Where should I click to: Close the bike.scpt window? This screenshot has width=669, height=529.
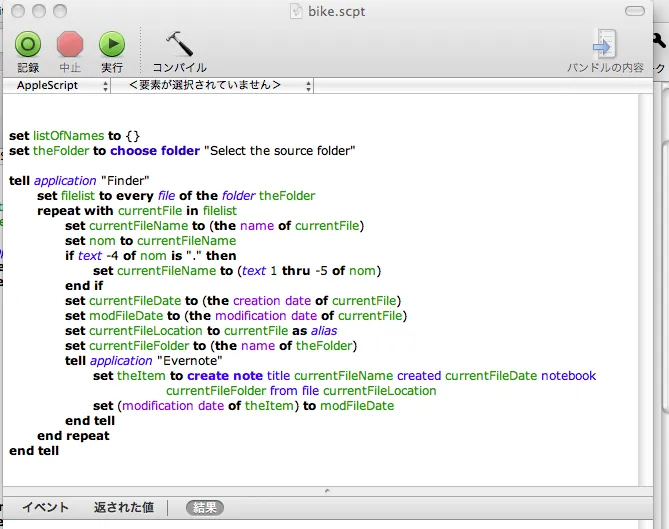pos(16,11)
